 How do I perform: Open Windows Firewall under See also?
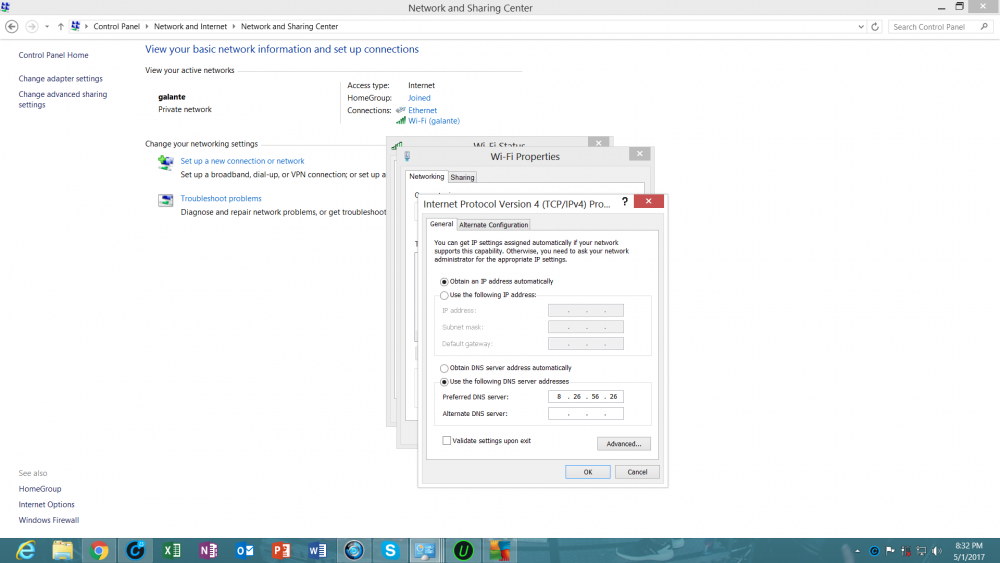48,520
